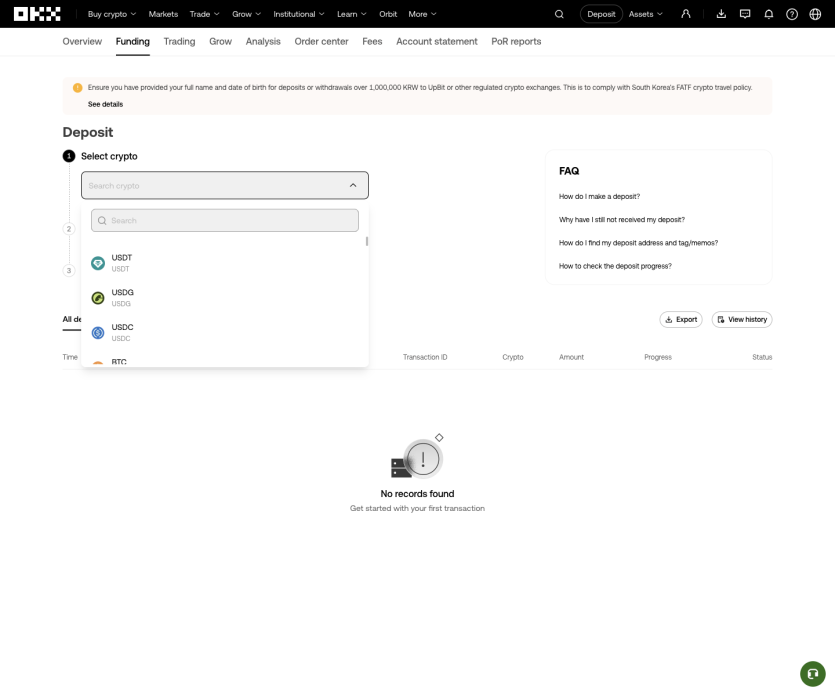The width and height of the screenshot is (835, 696).
Task: Open the help question mark icon
Action: [792, 14]
